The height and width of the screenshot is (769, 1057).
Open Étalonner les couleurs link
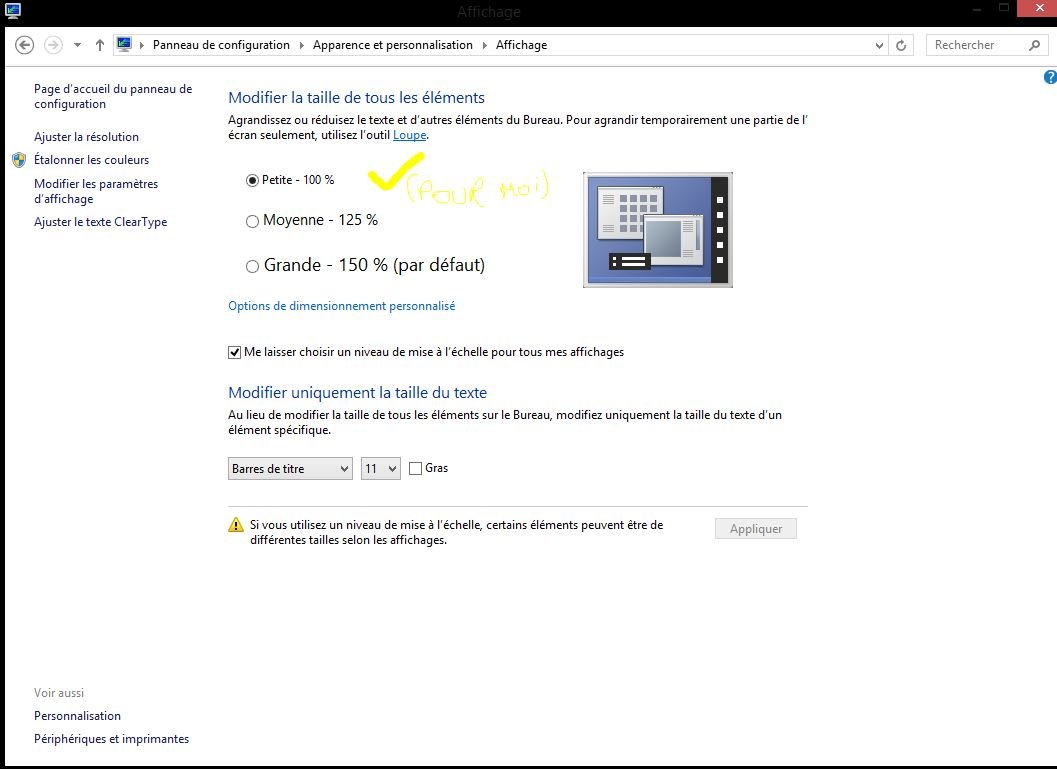click(92, 160)
